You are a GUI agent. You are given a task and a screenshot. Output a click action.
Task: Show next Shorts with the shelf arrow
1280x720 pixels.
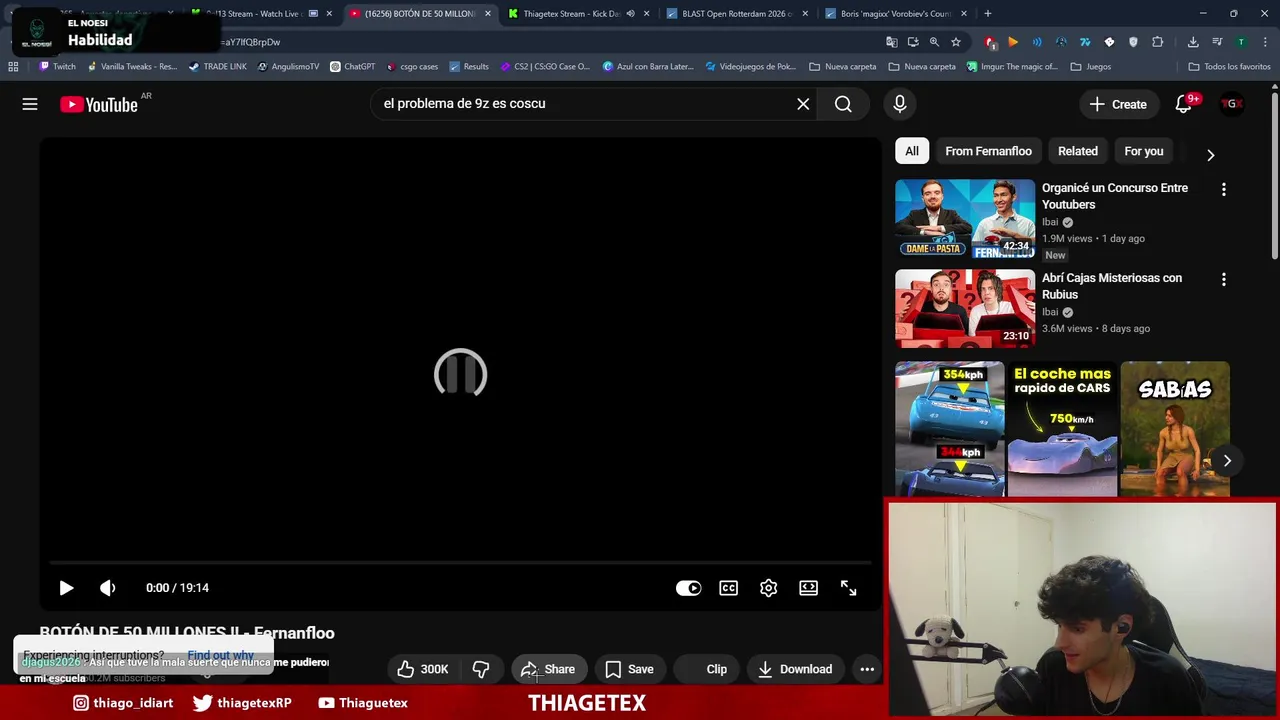tap(1227, 460)
